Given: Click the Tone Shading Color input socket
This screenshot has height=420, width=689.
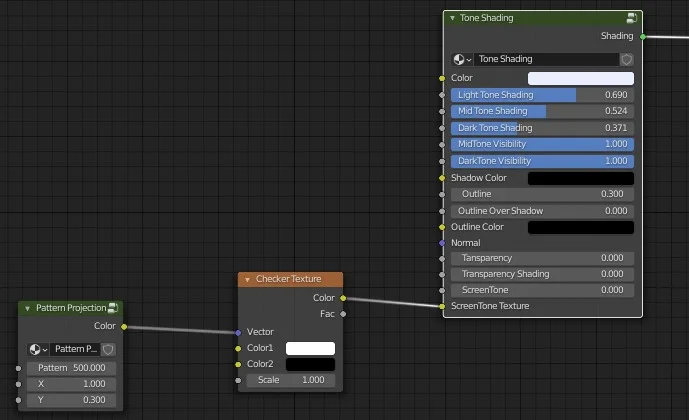Looking at the screenshot, I should (x=442, y=78).
